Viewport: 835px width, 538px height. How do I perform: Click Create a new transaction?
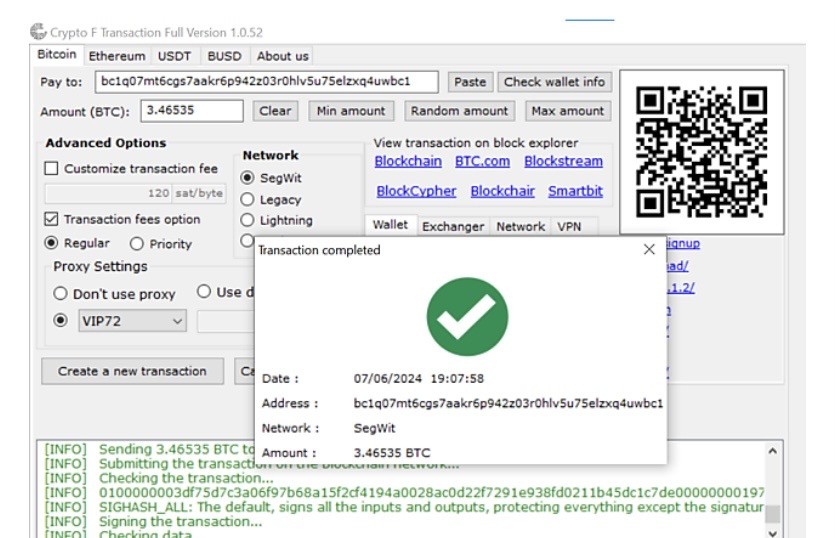coord(132,371)
